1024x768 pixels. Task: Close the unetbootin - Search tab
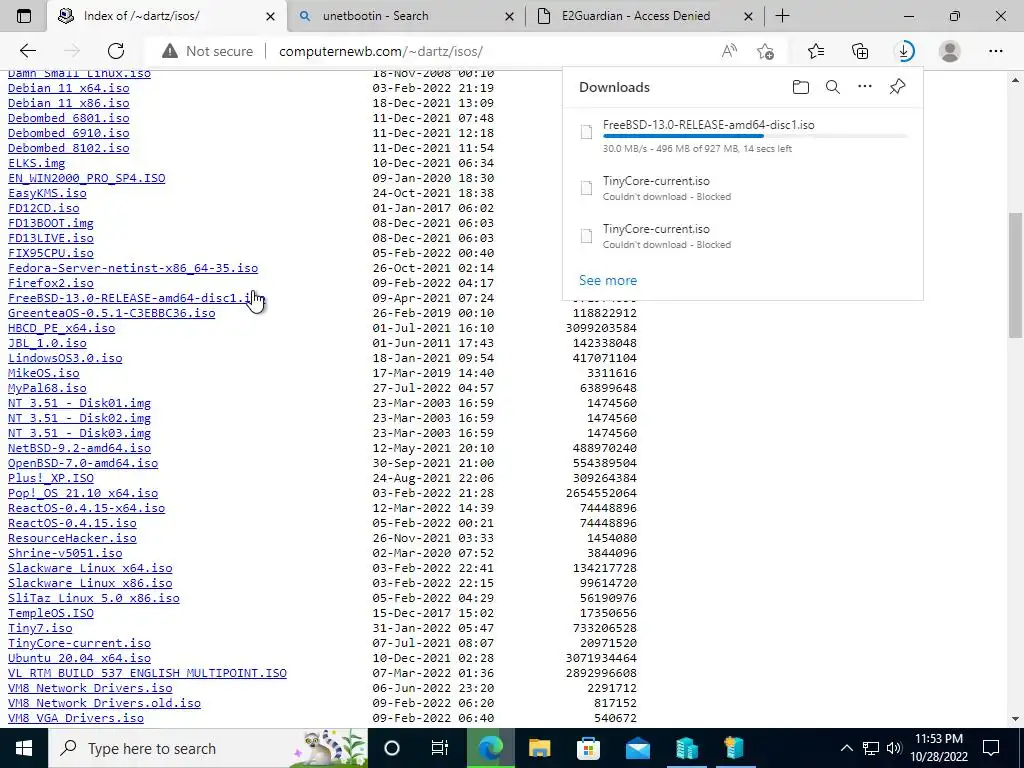coord(510,16)
